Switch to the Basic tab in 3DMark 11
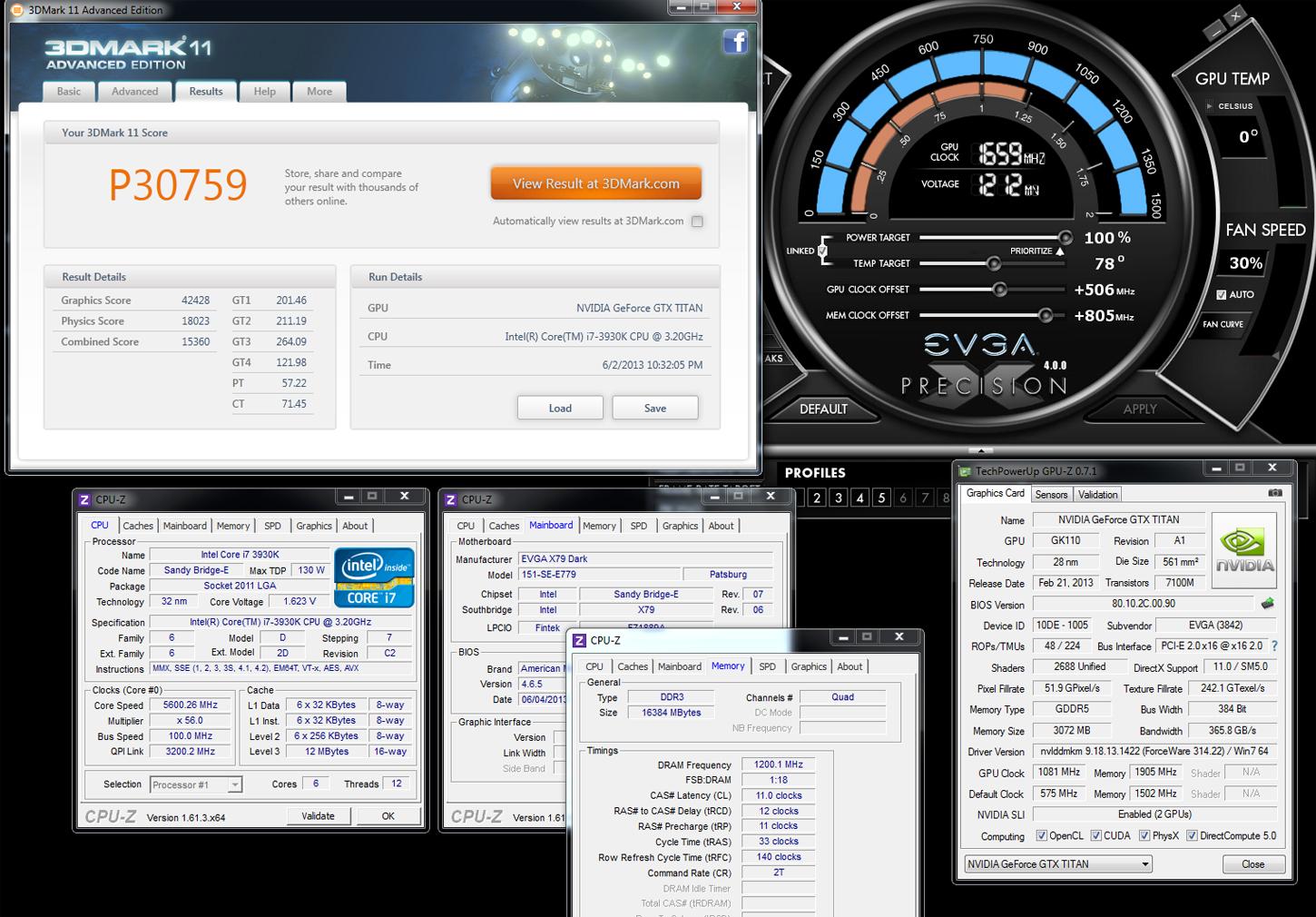Viewport: 1316px width, 917px height. pos(69,92)
